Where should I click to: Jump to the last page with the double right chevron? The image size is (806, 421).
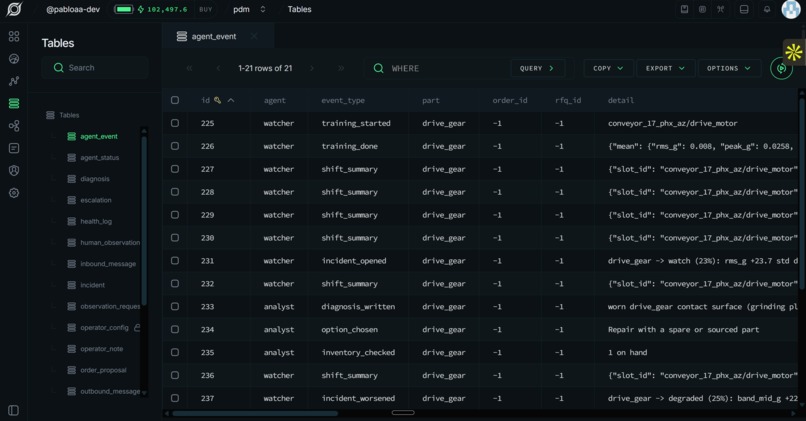[x=341, y=68]
